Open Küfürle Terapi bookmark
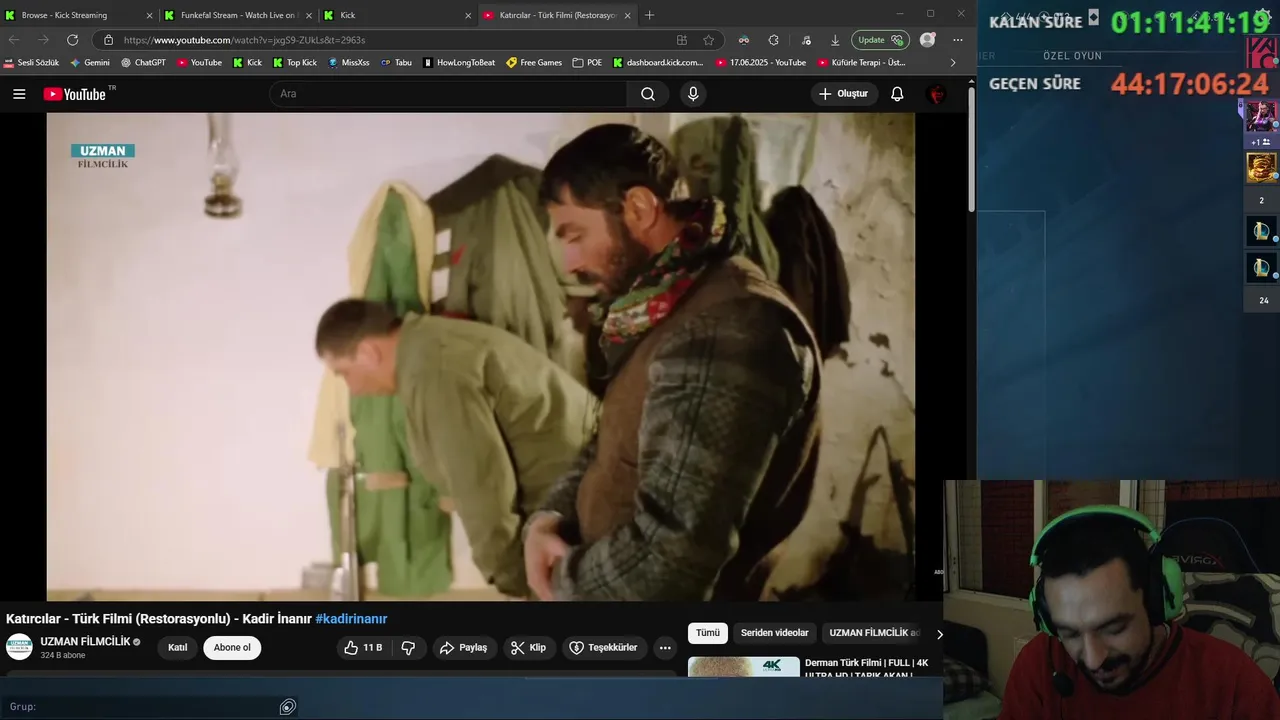This screenshot has width=1280, height=720. click(x=861, y=62)
